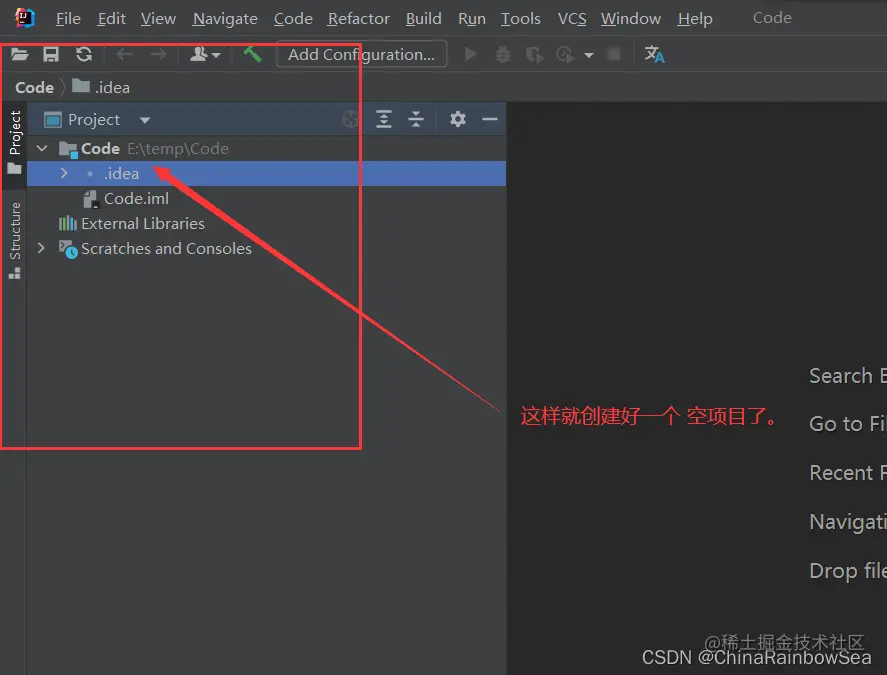The image size is (887, 675).
Task: Collapse the Code root folder
Action: (x=42, y=148)
